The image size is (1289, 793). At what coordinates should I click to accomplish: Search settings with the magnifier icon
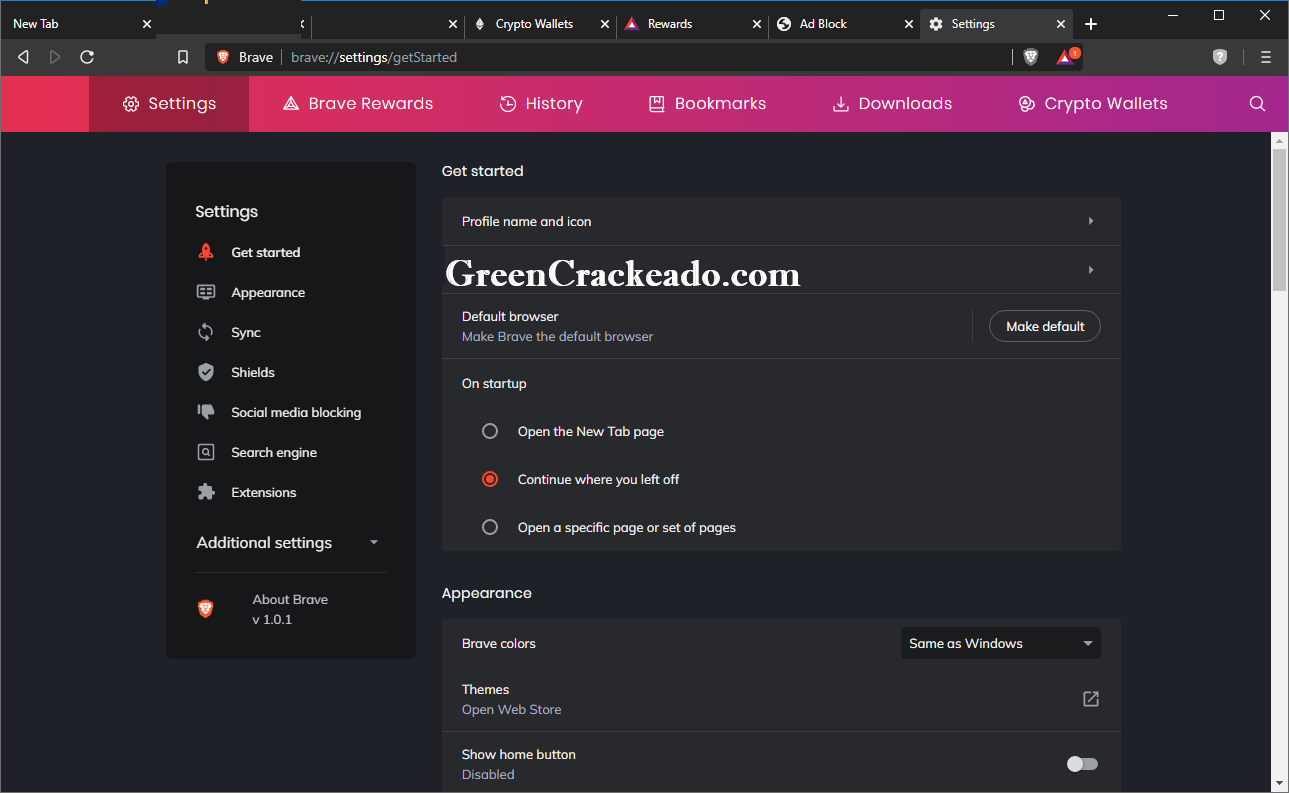[1258, 103]
